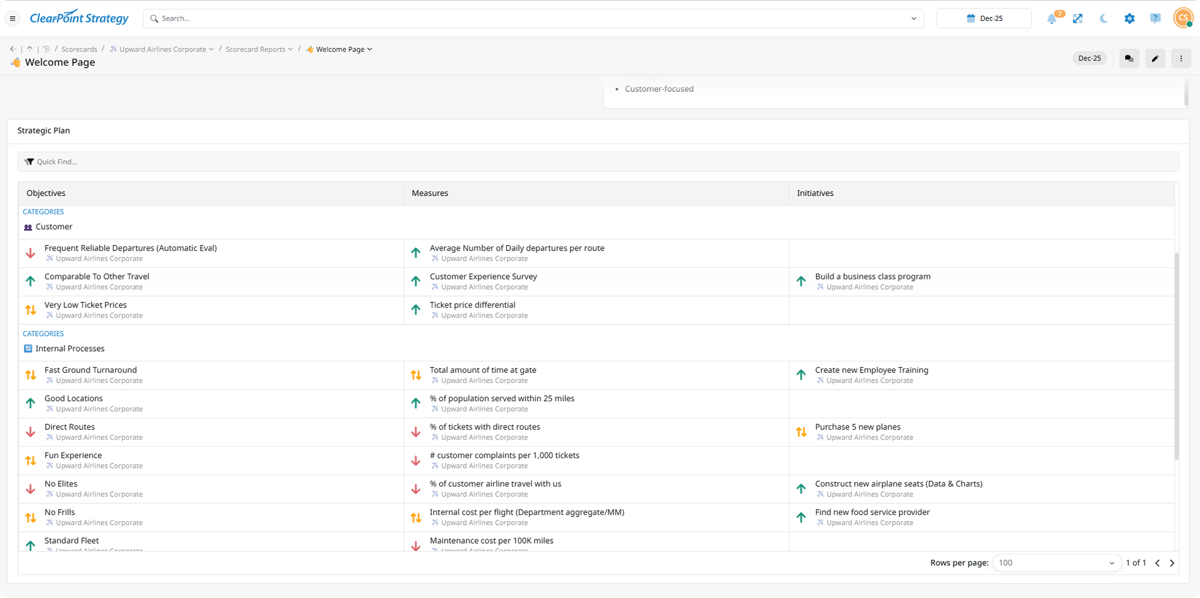Image resolution: width=1200 pixels, height=598 pixels.
Task: Click status arrow beside Find new food service provider
Action: click(x=801, y=517)
